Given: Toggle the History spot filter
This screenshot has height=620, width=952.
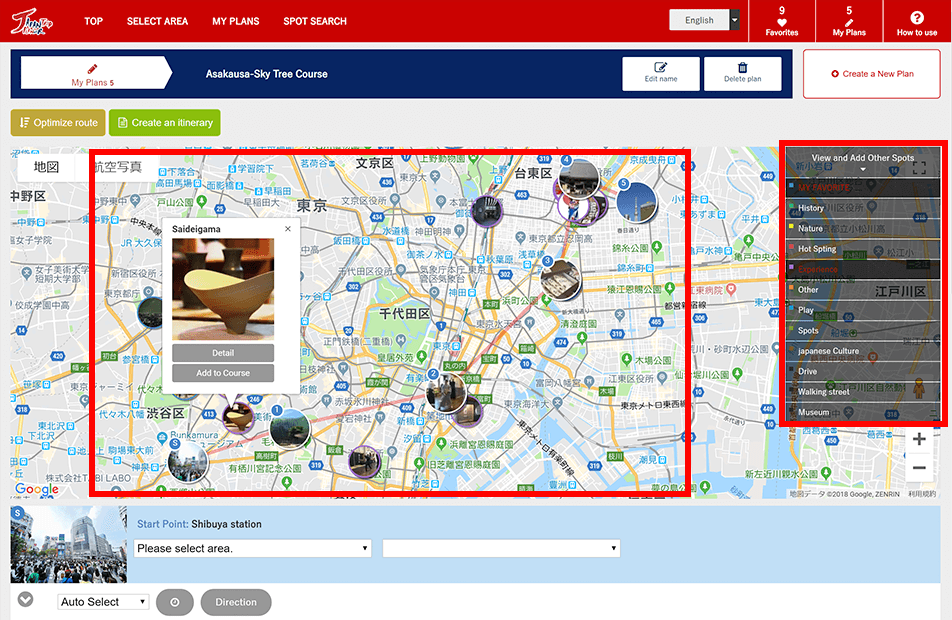Looking at the screenshot, I should pos(863,208).
